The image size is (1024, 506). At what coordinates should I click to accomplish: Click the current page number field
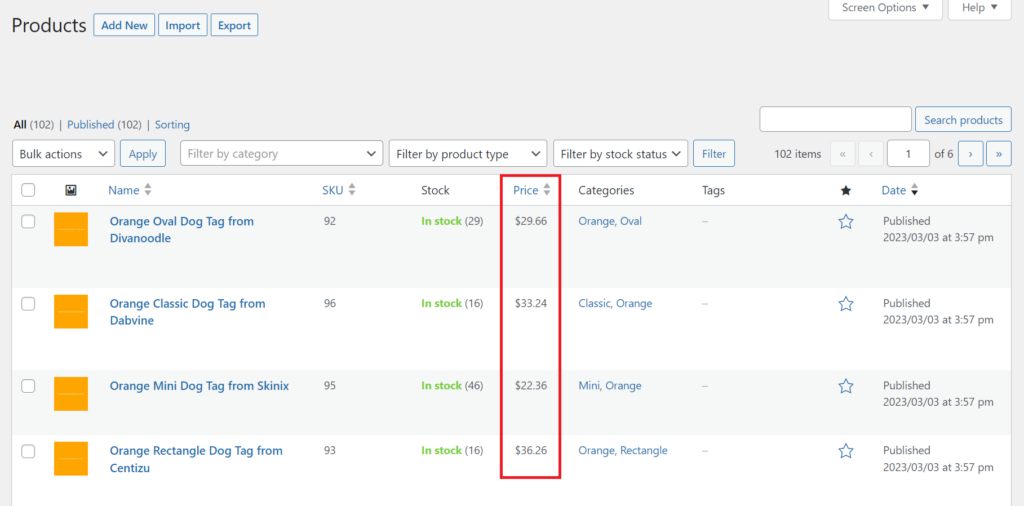(908, 154)
